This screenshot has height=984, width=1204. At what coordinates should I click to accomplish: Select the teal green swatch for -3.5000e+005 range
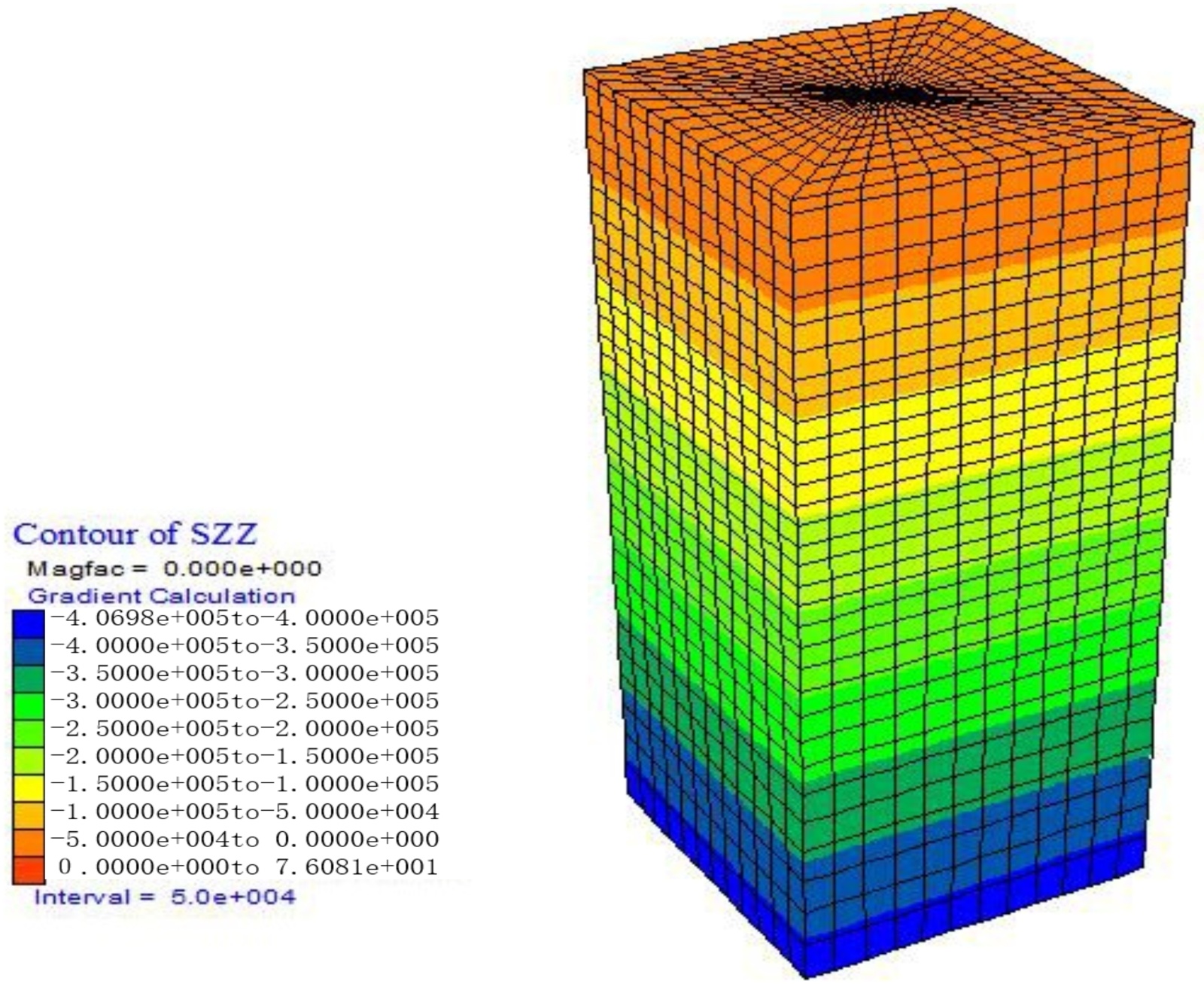(x=28, y=678)
